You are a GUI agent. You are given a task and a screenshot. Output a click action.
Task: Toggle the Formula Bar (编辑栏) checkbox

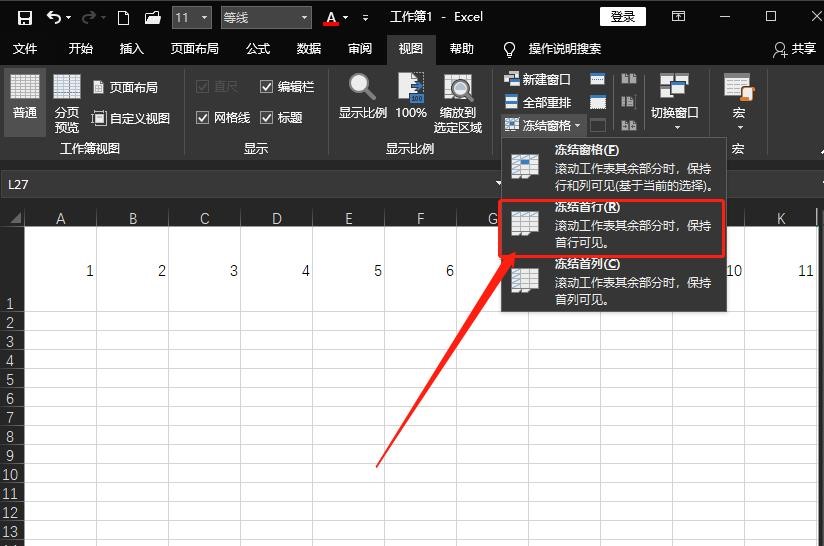[267, 87]
